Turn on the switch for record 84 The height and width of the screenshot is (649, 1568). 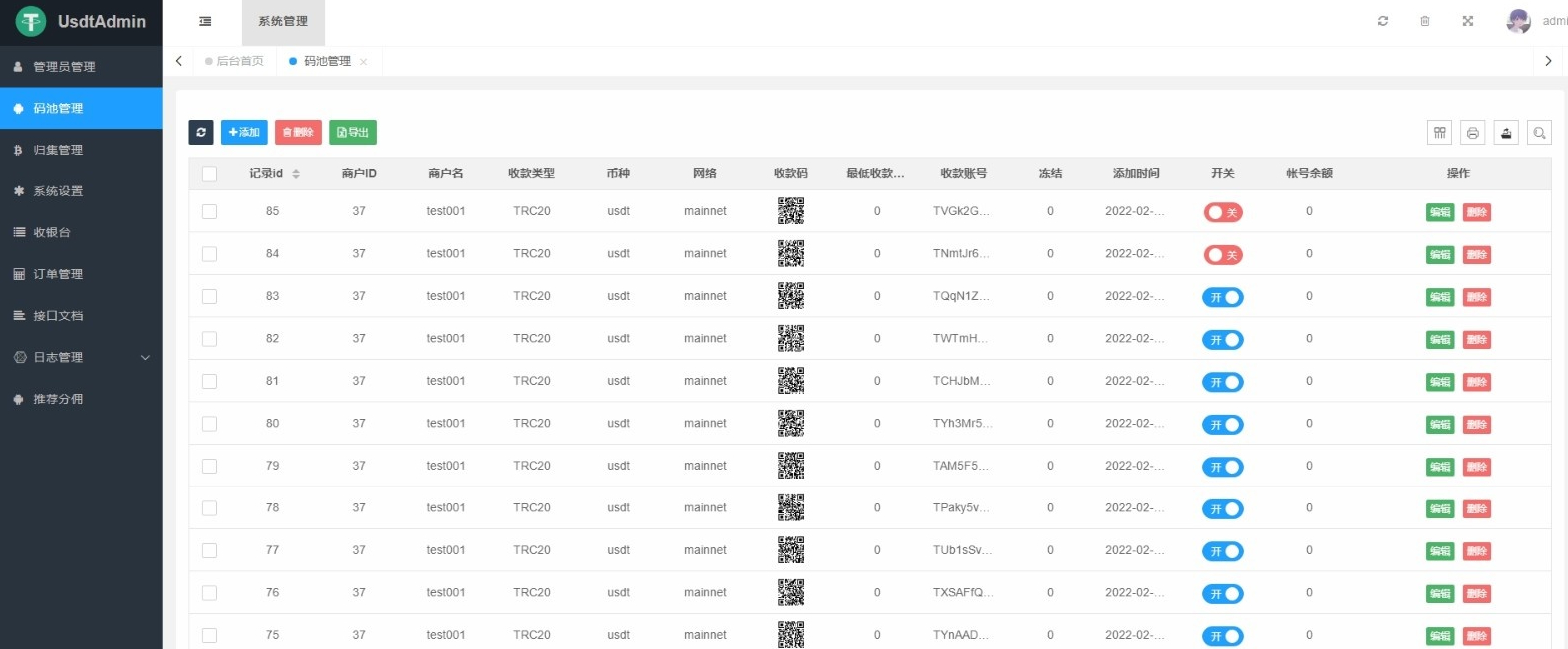click(x=1223, y=255)
